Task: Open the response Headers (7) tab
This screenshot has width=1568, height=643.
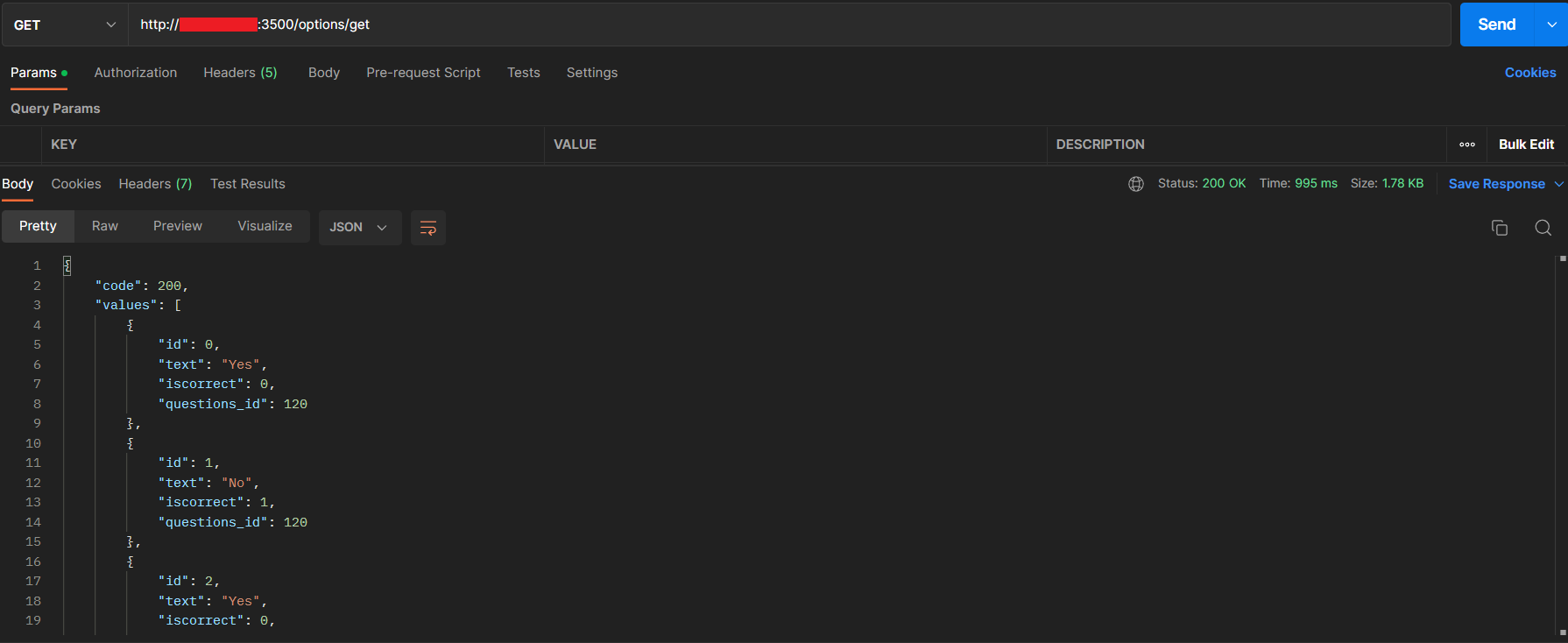Action: click(x=155, y=184)
